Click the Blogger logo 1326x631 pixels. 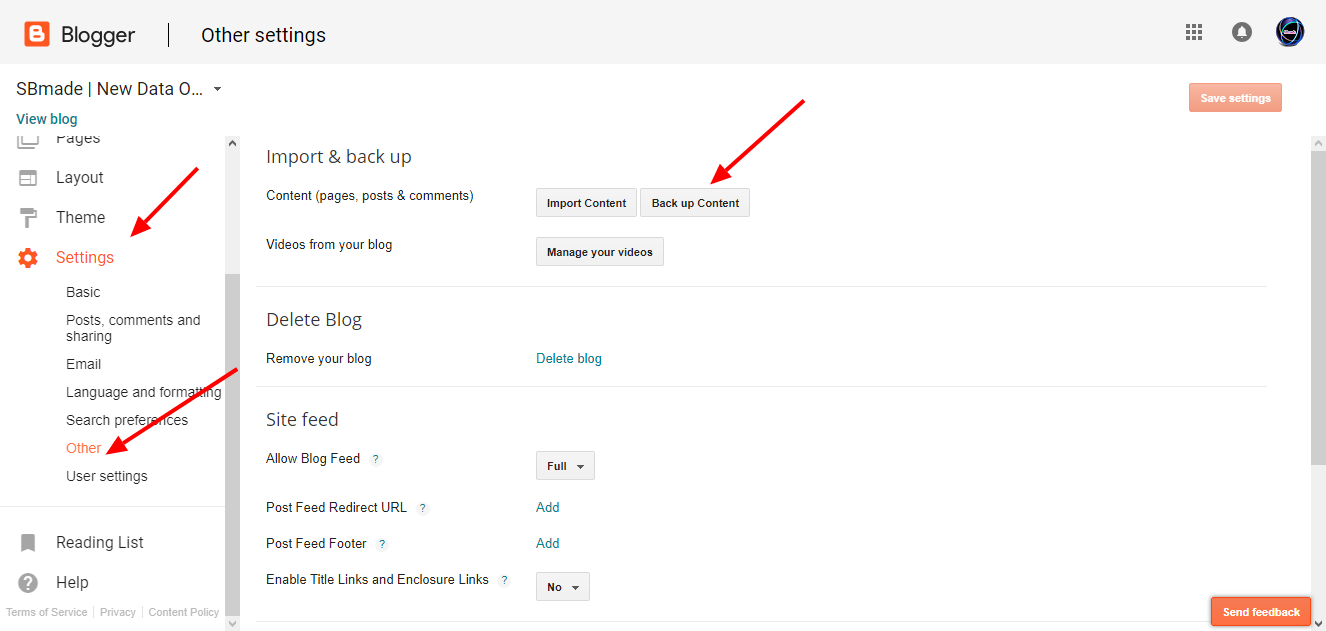(36, 31)
